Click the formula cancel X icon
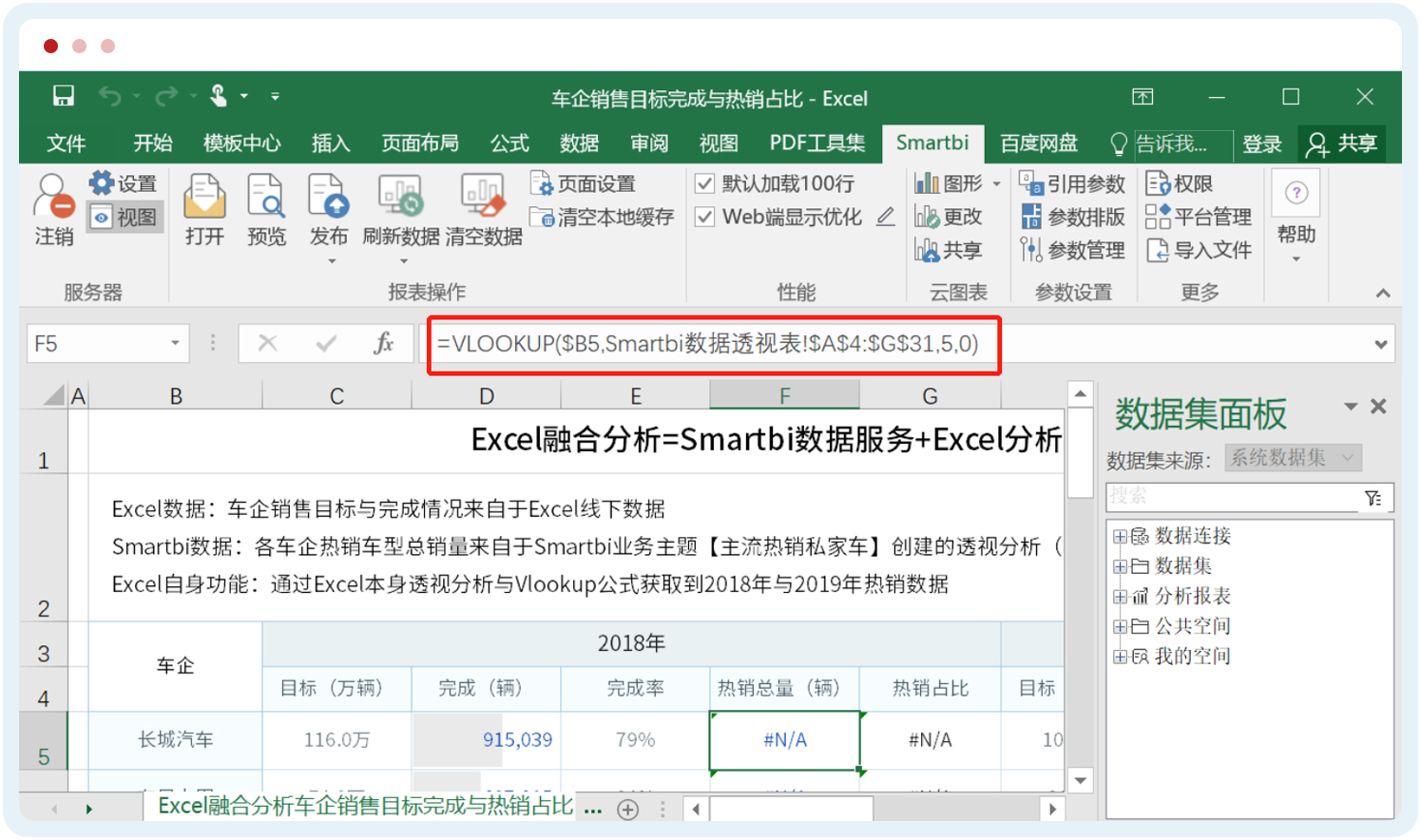 point(268,343)
